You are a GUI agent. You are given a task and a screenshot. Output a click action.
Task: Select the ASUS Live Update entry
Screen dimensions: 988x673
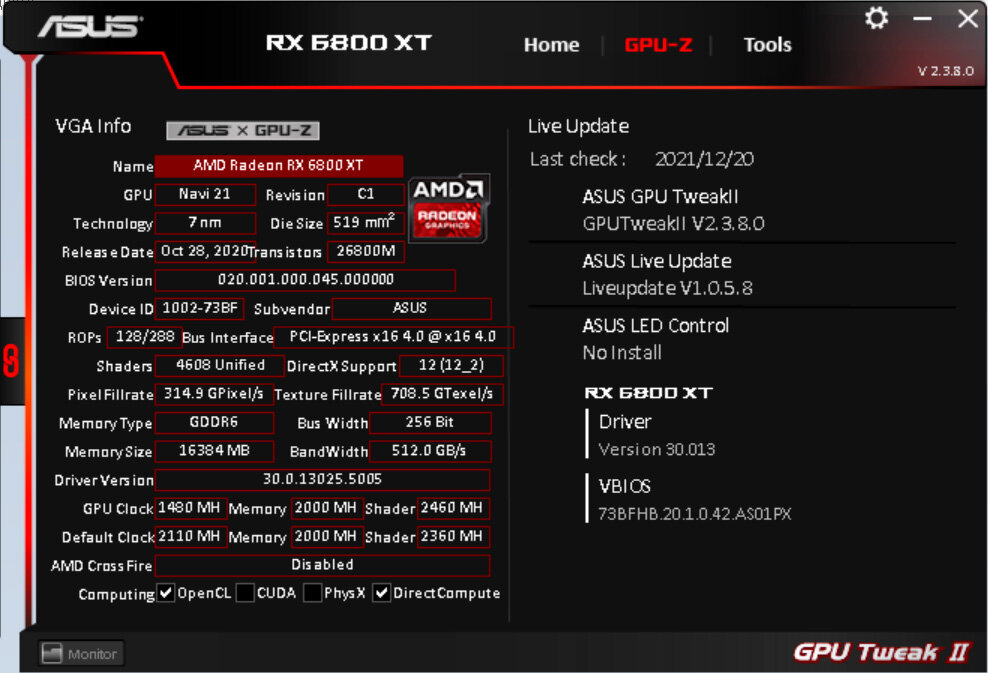[667, 274]
